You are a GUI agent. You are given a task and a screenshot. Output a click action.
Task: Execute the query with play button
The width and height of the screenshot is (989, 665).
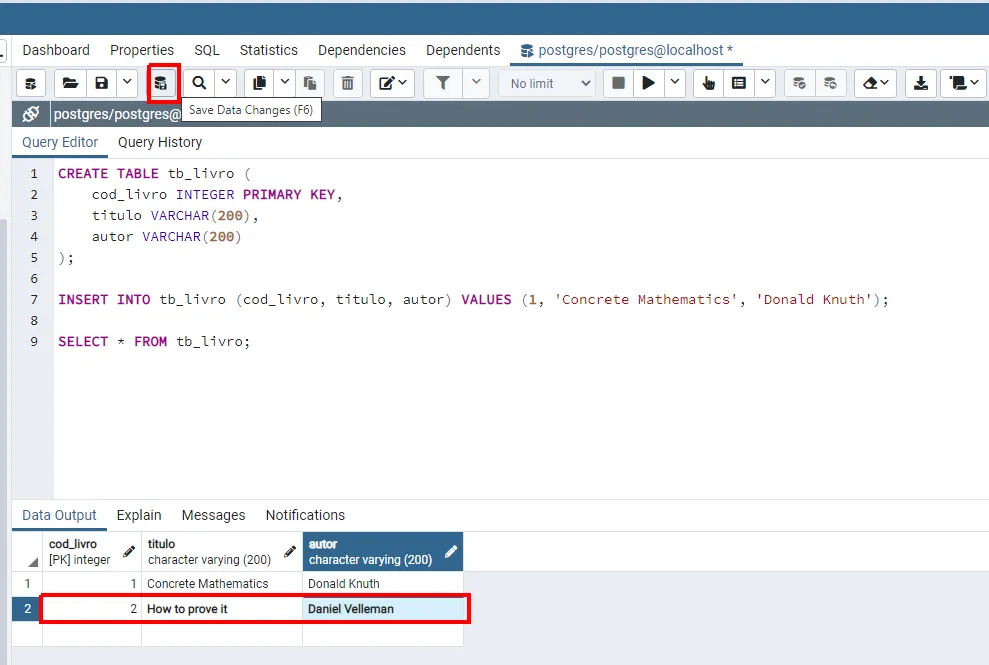[x=648, y=83]
